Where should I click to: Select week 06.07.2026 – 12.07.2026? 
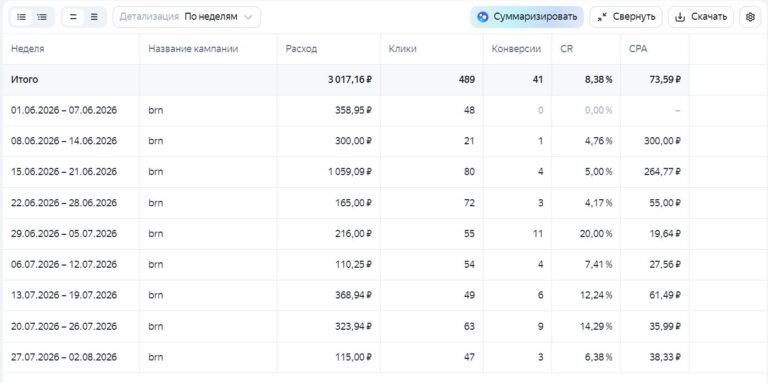[x=64, y=264]
